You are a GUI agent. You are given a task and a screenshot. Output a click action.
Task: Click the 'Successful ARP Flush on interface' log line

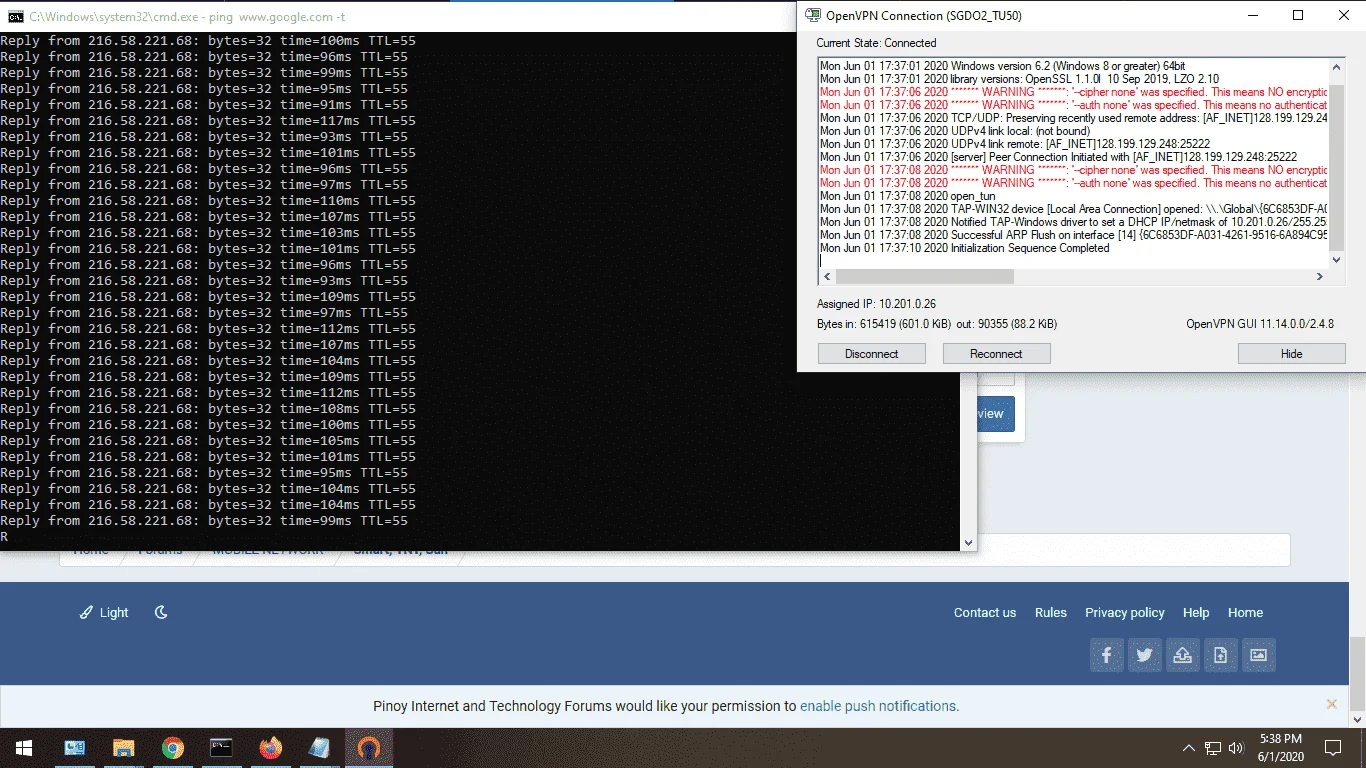pyautogui.click(x=1074, y=235)
